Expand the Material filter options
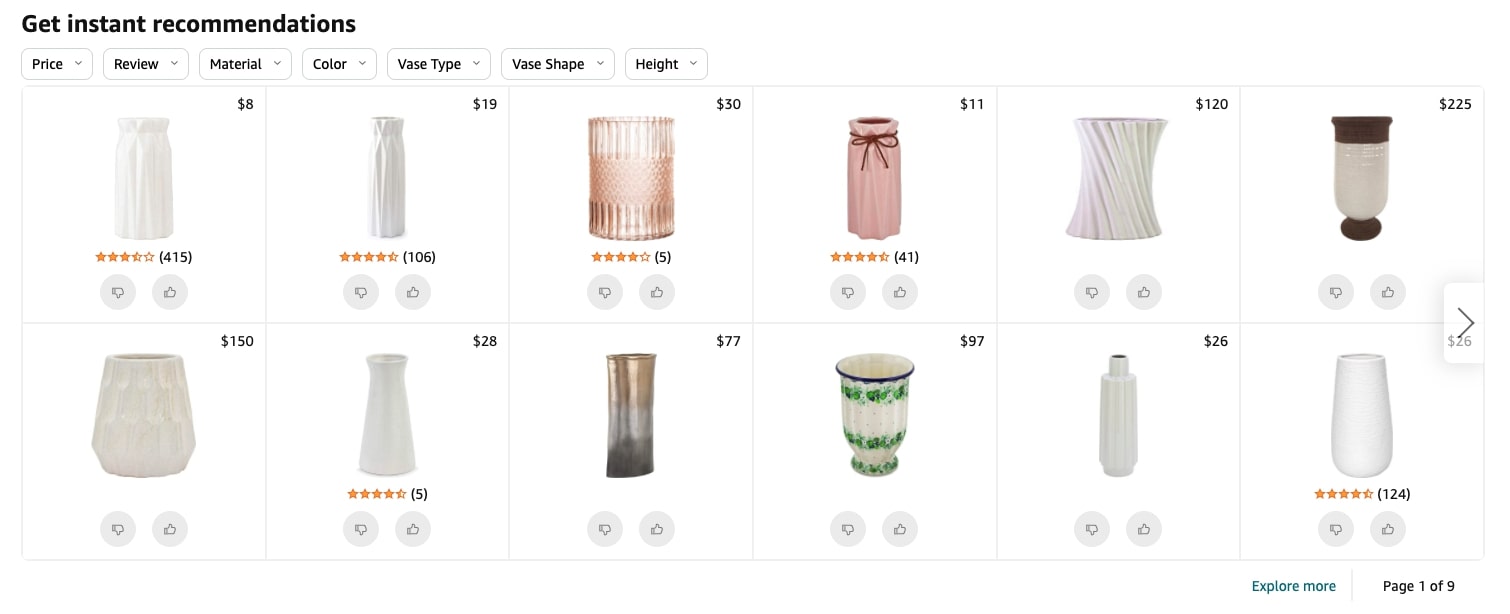This screenshot has width=1510, height=614. click(x=245, y=64)
